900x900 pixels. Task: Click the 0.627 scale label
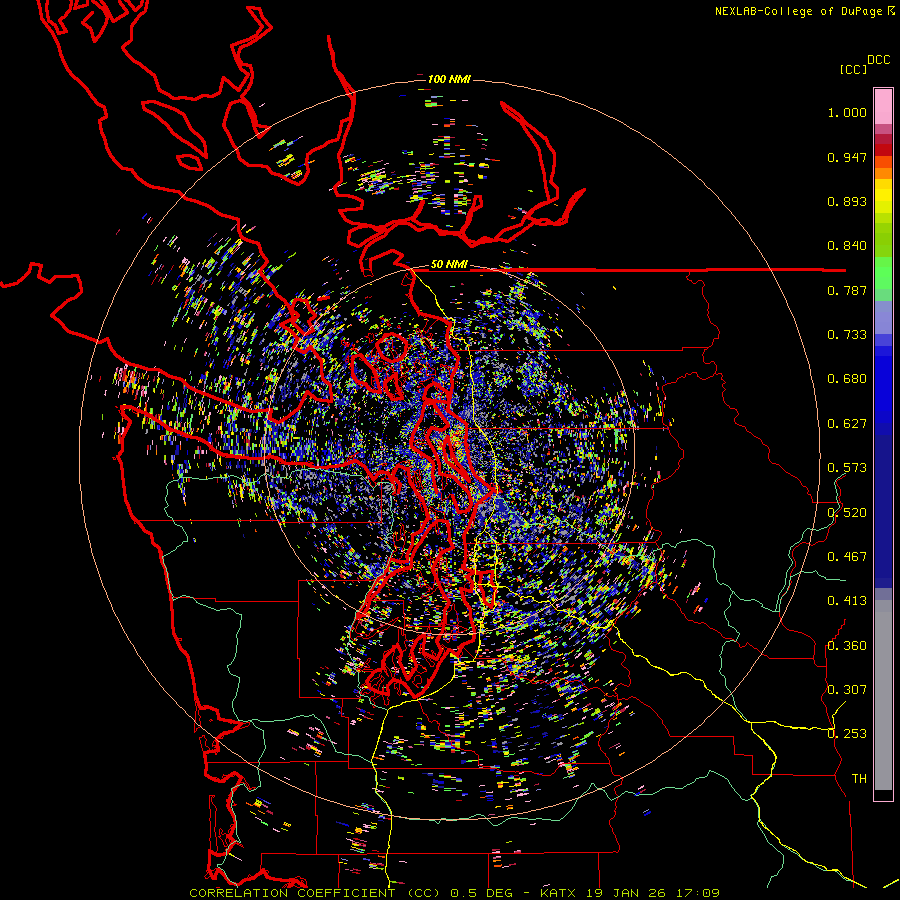click(x=847, y=424)
